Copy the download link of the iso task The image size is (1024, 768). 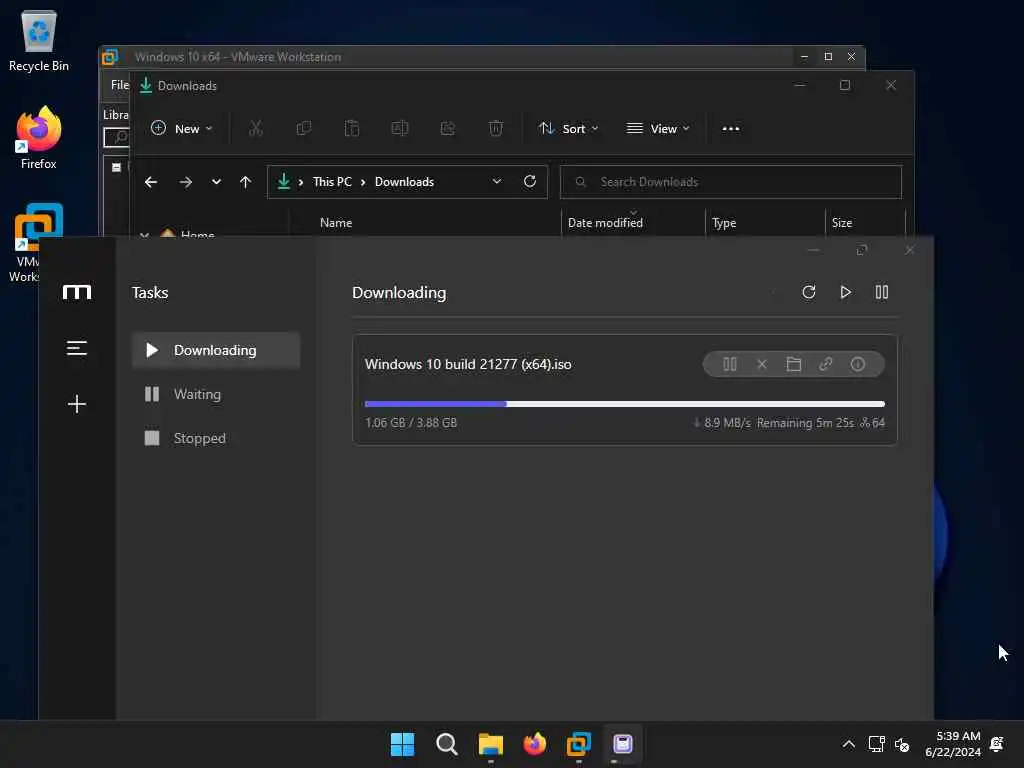825,364
